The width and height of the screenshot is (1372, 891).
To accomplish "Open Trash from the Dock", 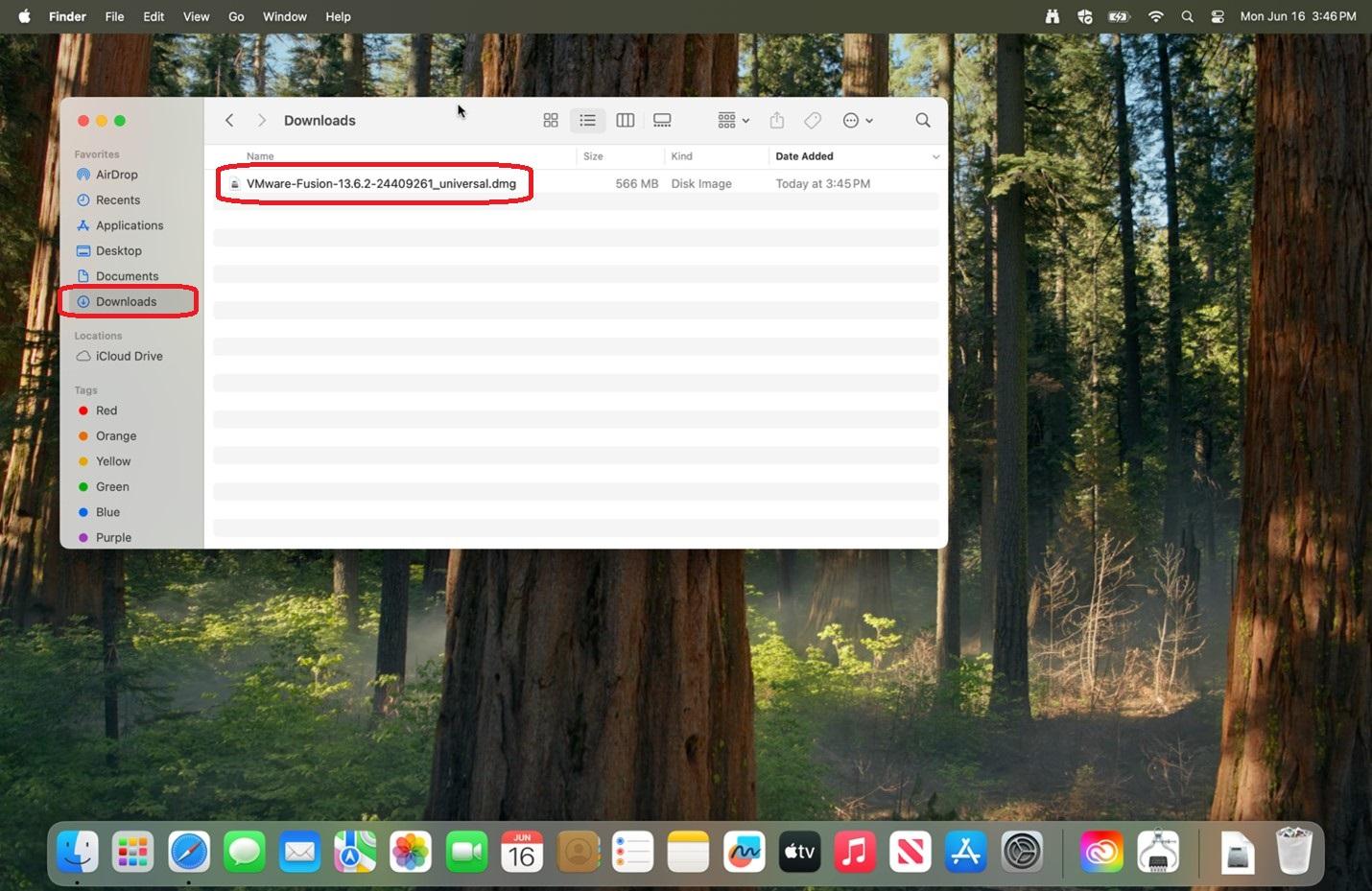I will point(1294,851).
